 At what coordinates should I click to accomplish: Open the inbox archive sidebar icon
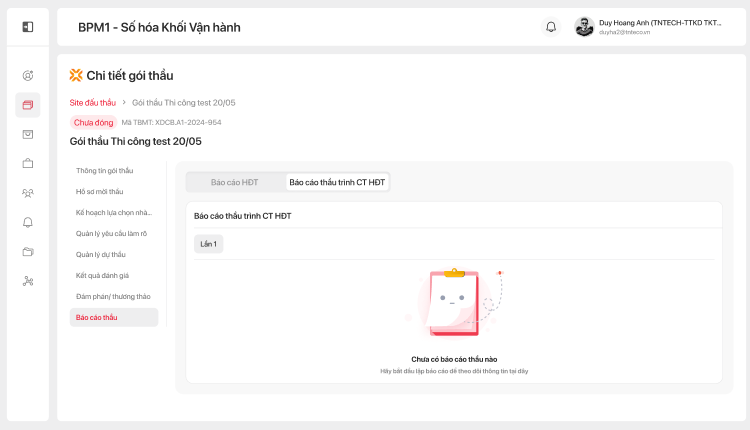[28, 134]
